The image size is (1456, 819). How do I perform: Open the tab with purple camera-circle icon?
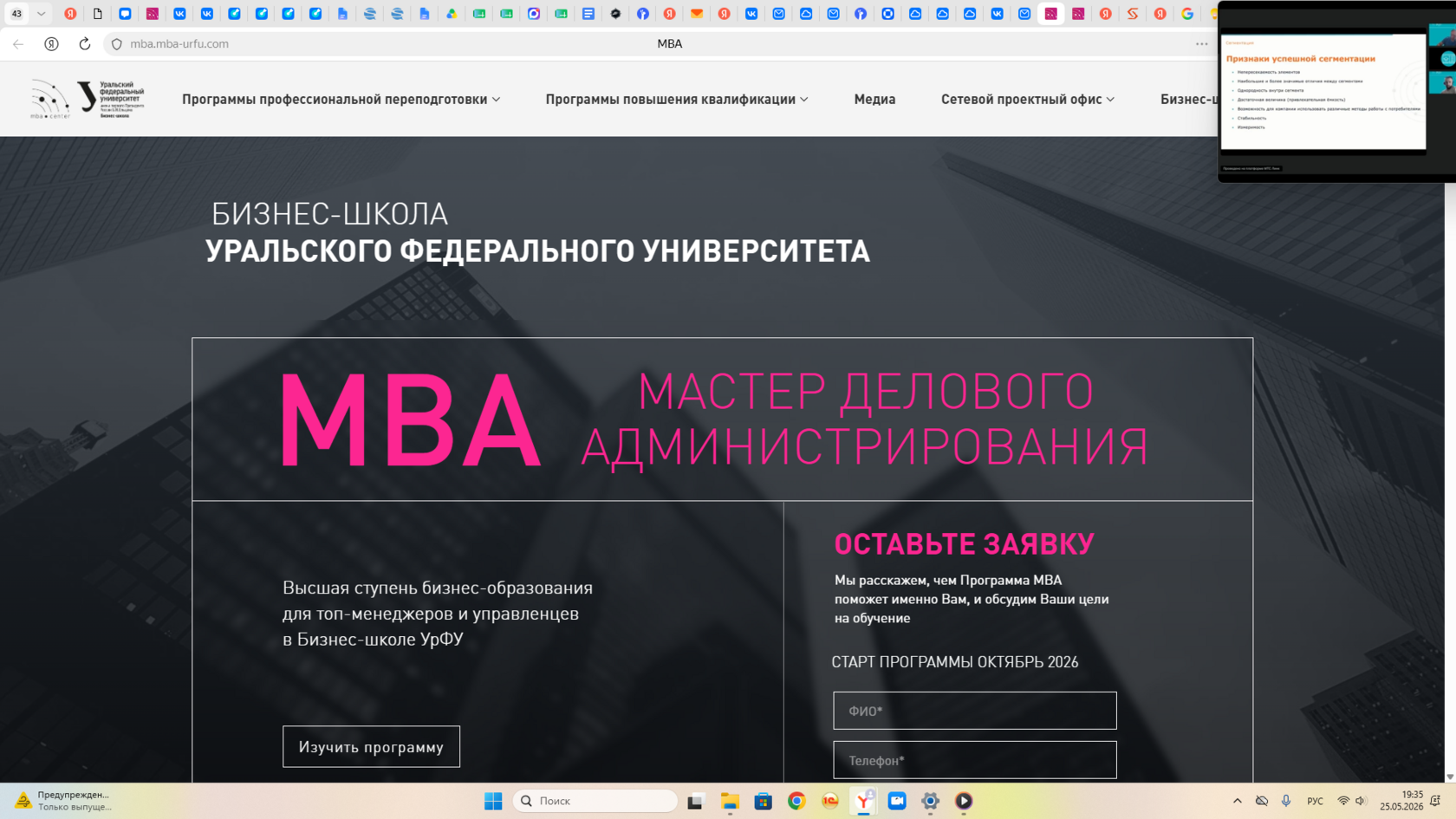click(x=534, y=14)
